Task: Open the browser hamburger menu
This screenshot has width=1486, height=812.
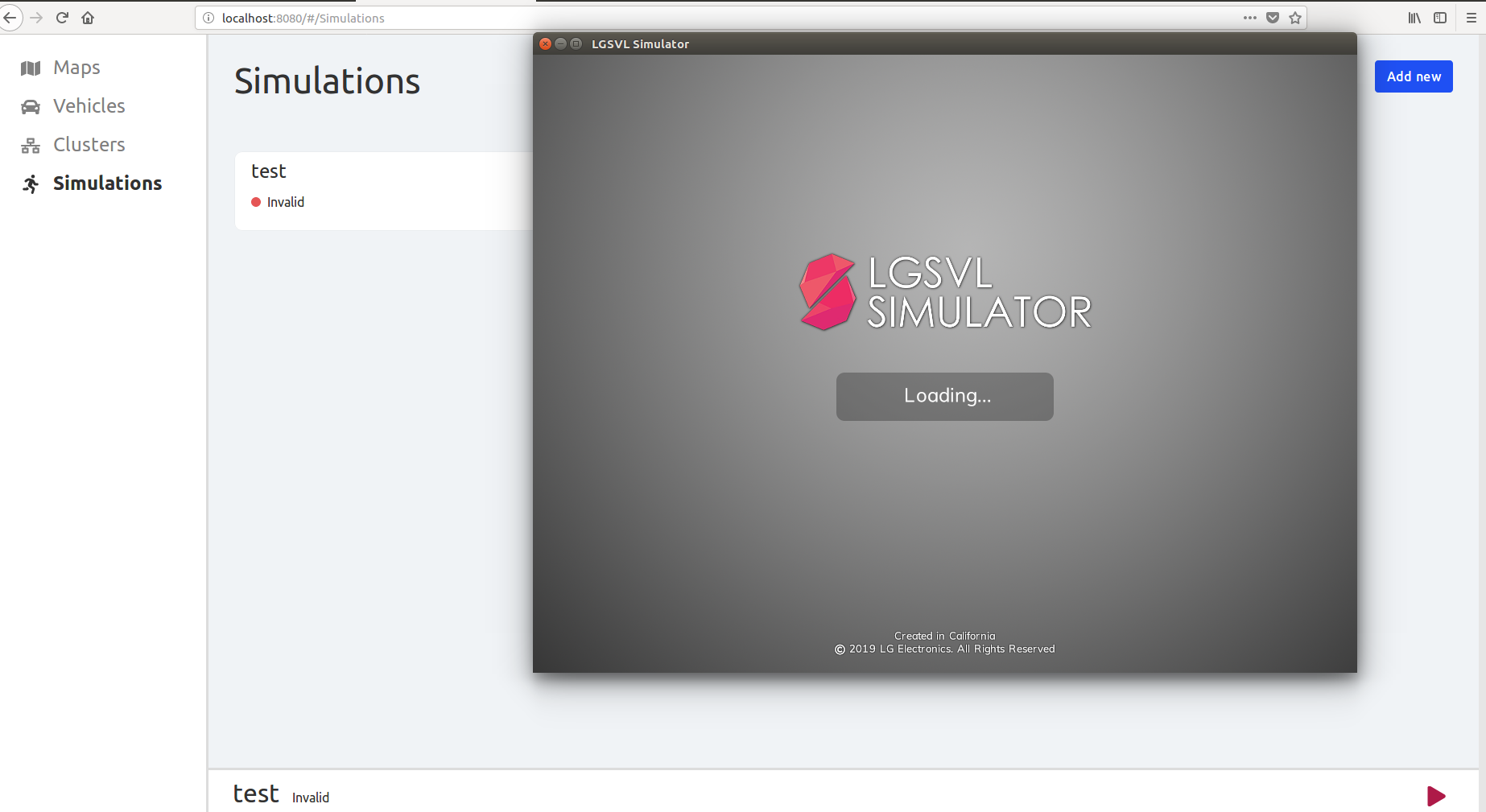Action: click(x=1472, y=17)
